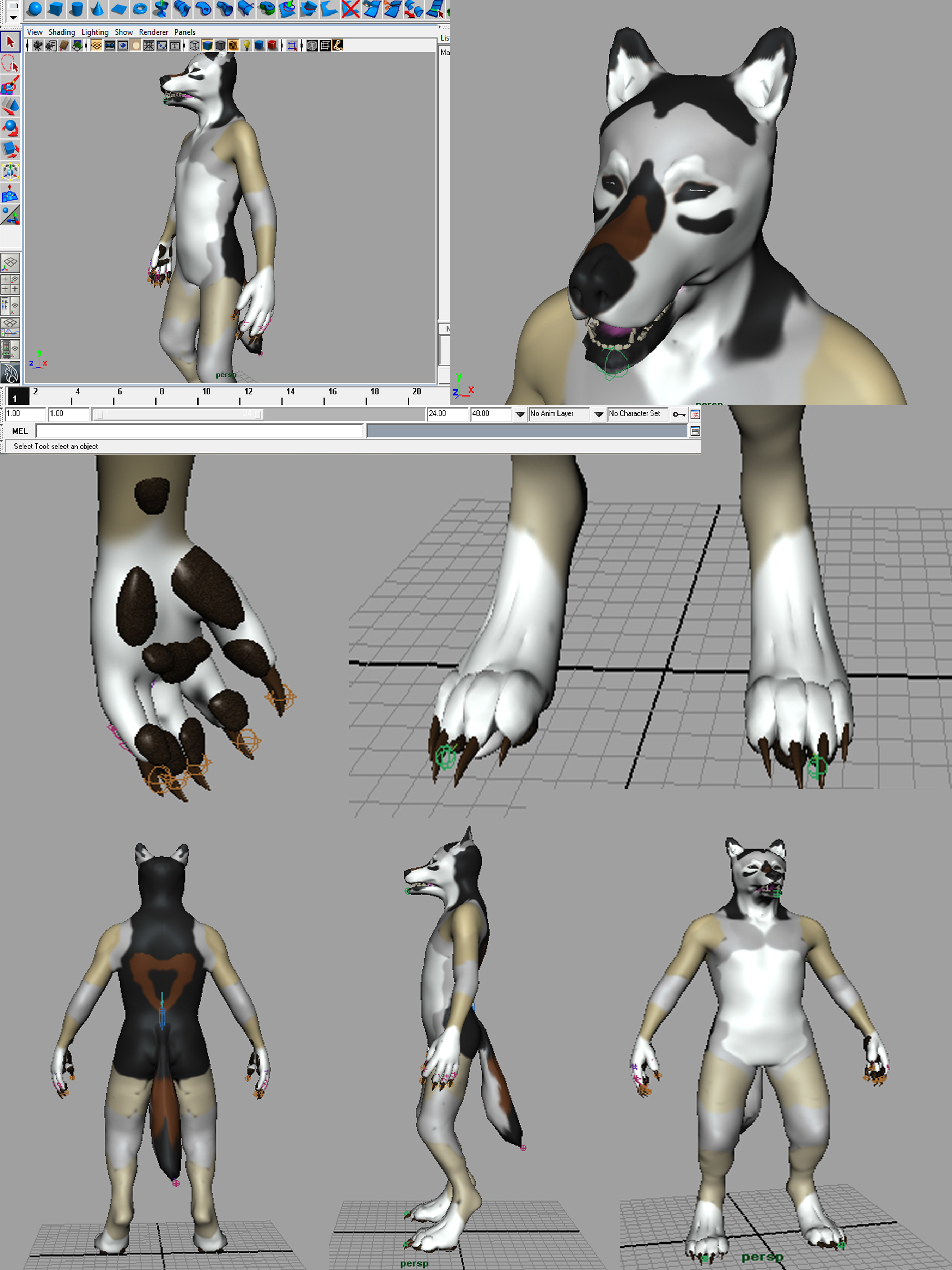Toggle Use All Lights bulb icon
This screenshot has height=1270, width=952.
[x=247, y=46]
